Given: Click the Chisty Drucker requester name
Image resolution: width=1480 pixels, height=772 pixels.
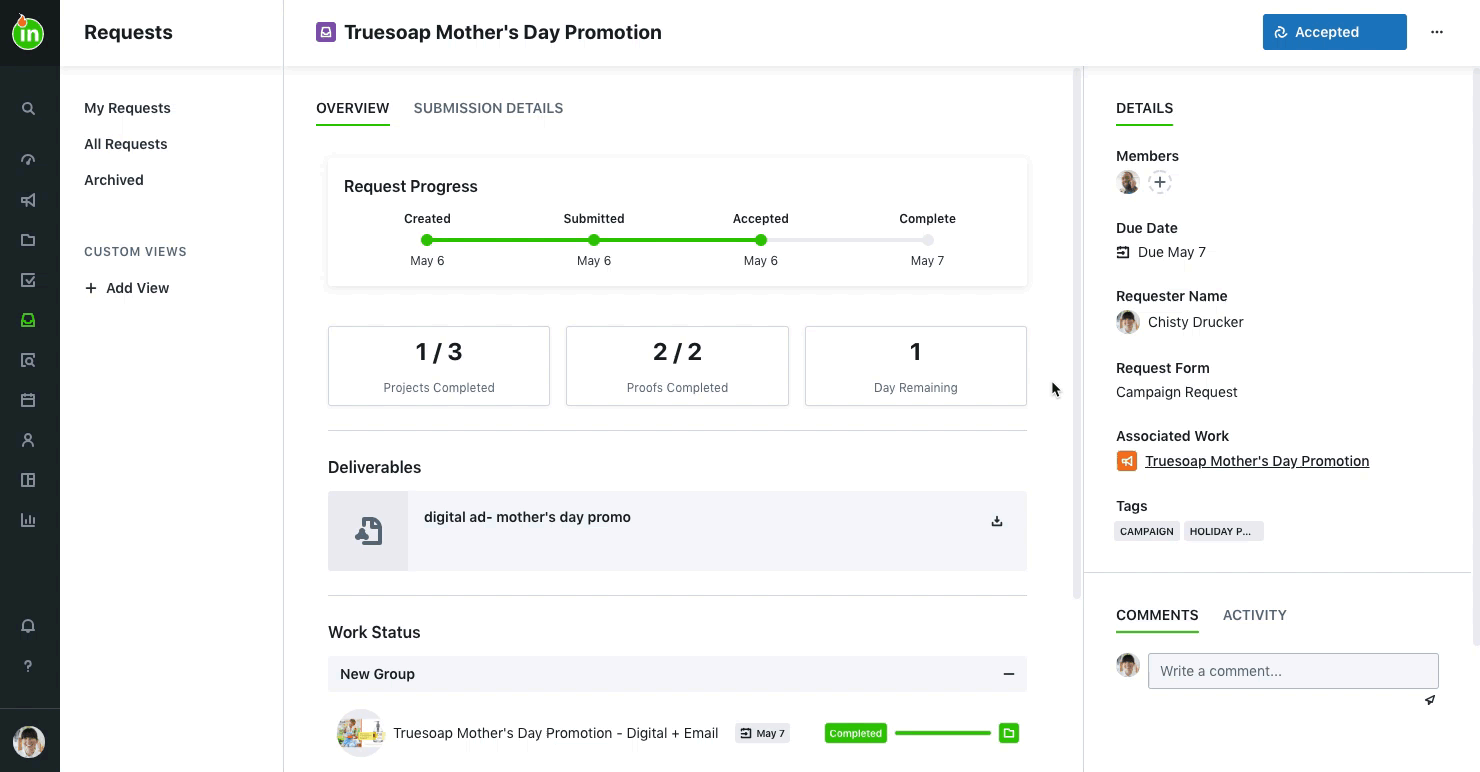Looking at the screenshot, I should (1195, 322).
